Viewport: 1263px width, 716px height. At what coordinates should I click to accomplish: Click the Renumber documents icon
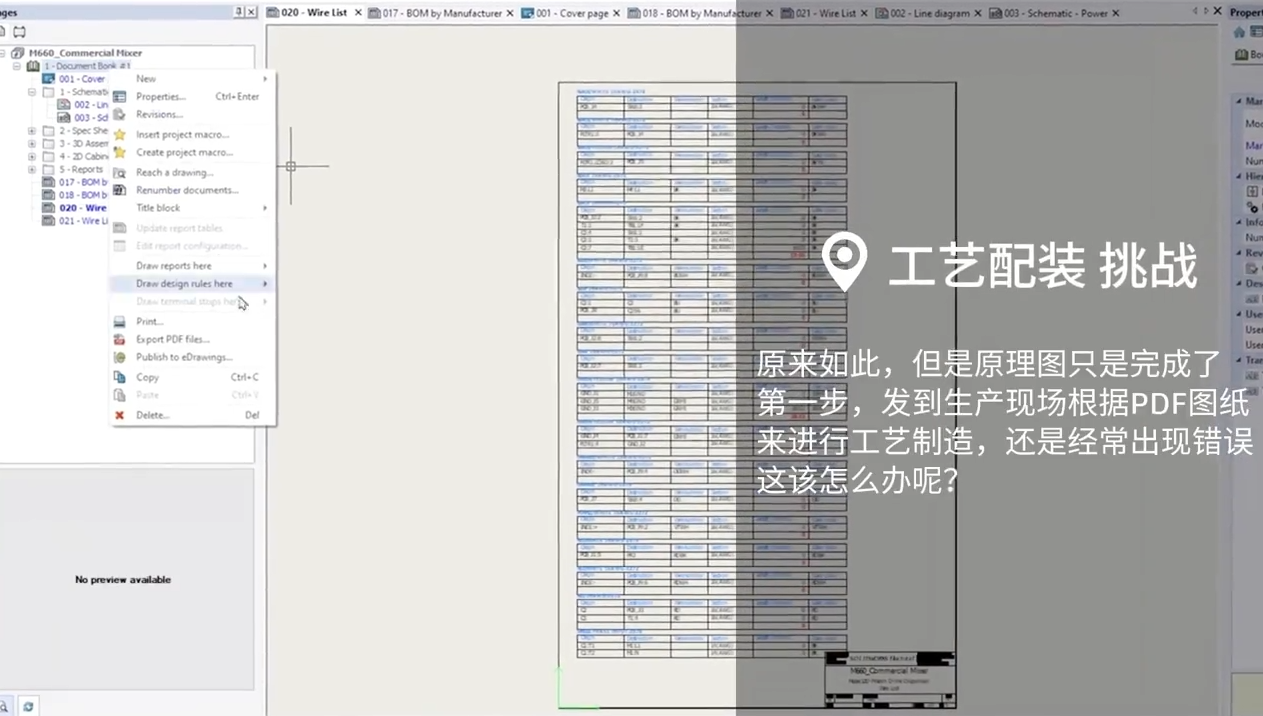point(119,190)
